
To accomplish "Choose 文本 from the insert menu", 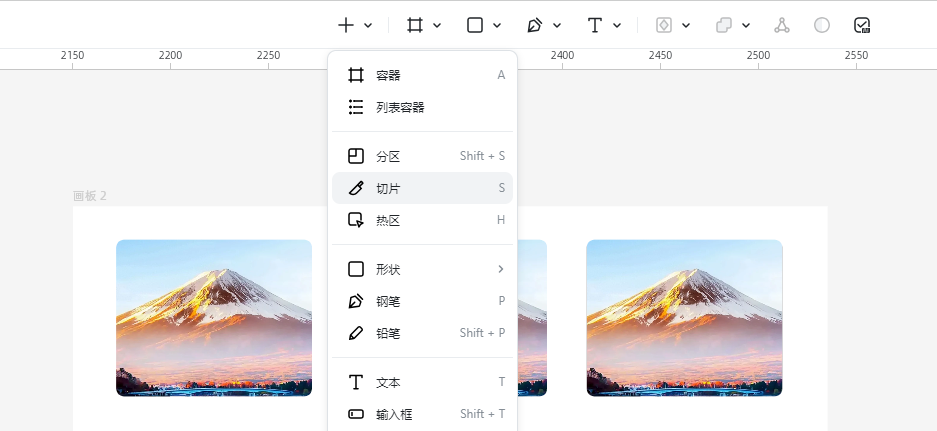I will (x=422, y=383).
